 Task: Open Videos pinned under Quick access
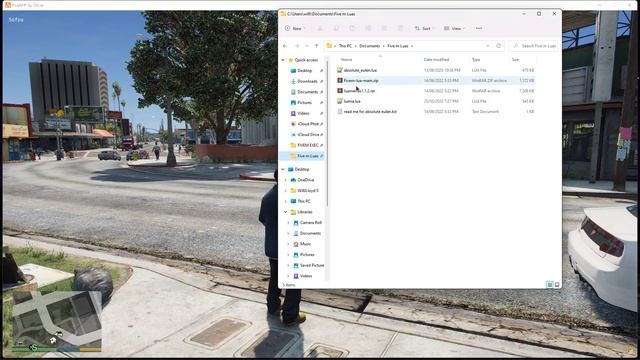pyautogui.click(x=303, y=113)
